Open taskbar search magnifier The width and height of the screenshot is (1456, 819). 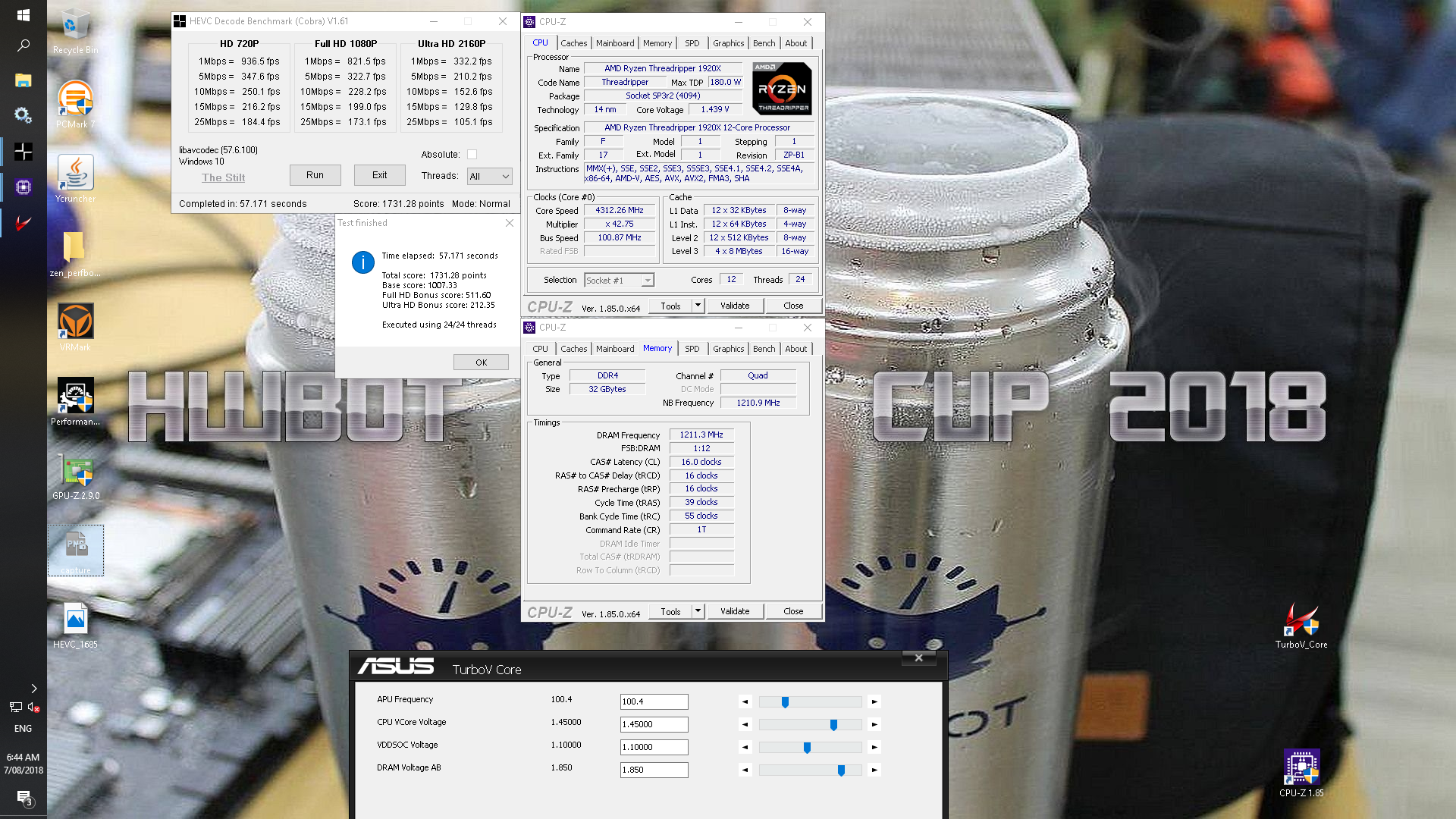[23, 45]
